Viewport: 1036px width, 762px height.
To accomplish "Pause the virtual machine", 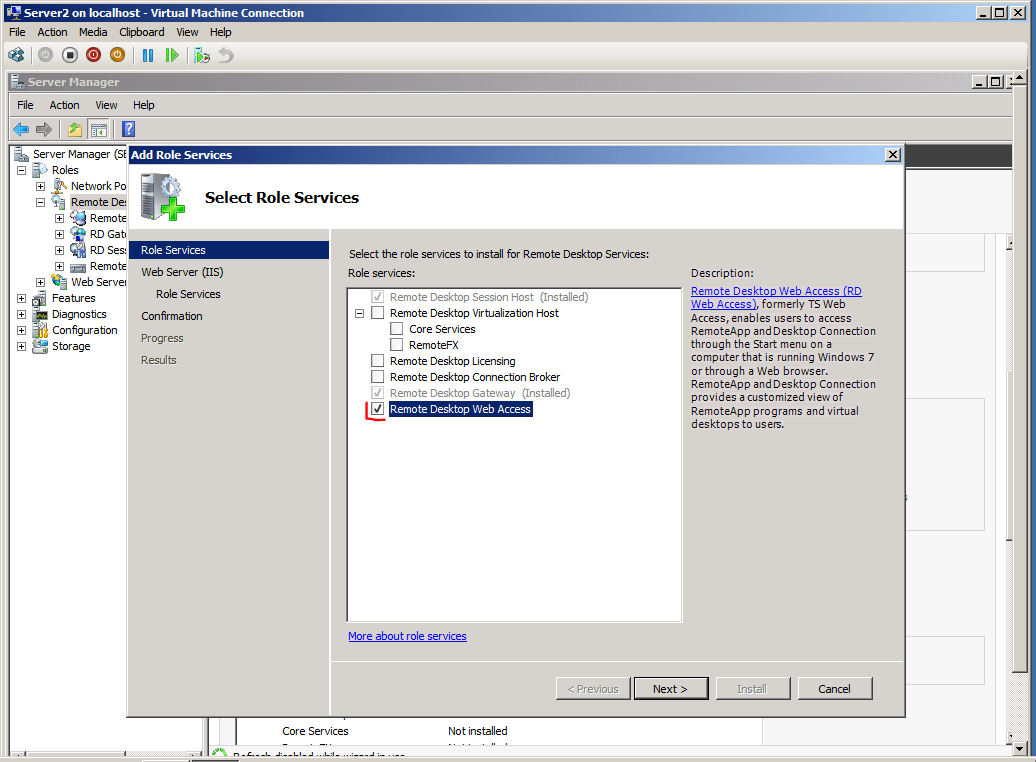I will (148, 56).
